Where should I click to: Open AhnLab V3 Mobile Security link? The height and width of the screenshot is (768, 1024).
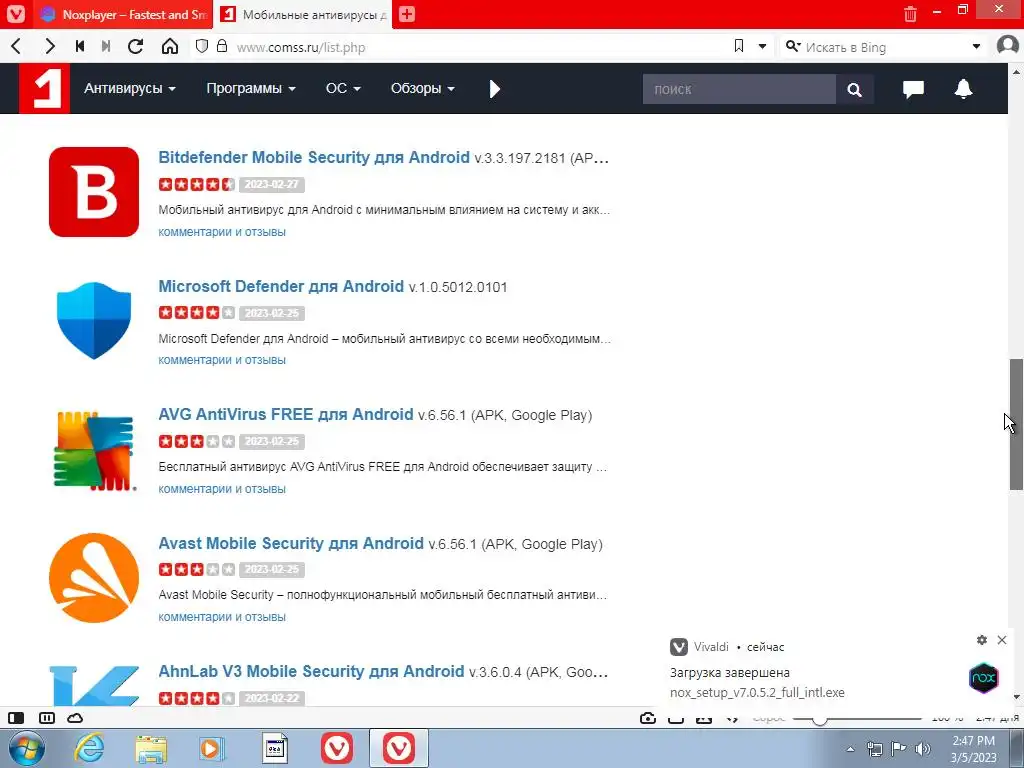(x=312, y=671)
